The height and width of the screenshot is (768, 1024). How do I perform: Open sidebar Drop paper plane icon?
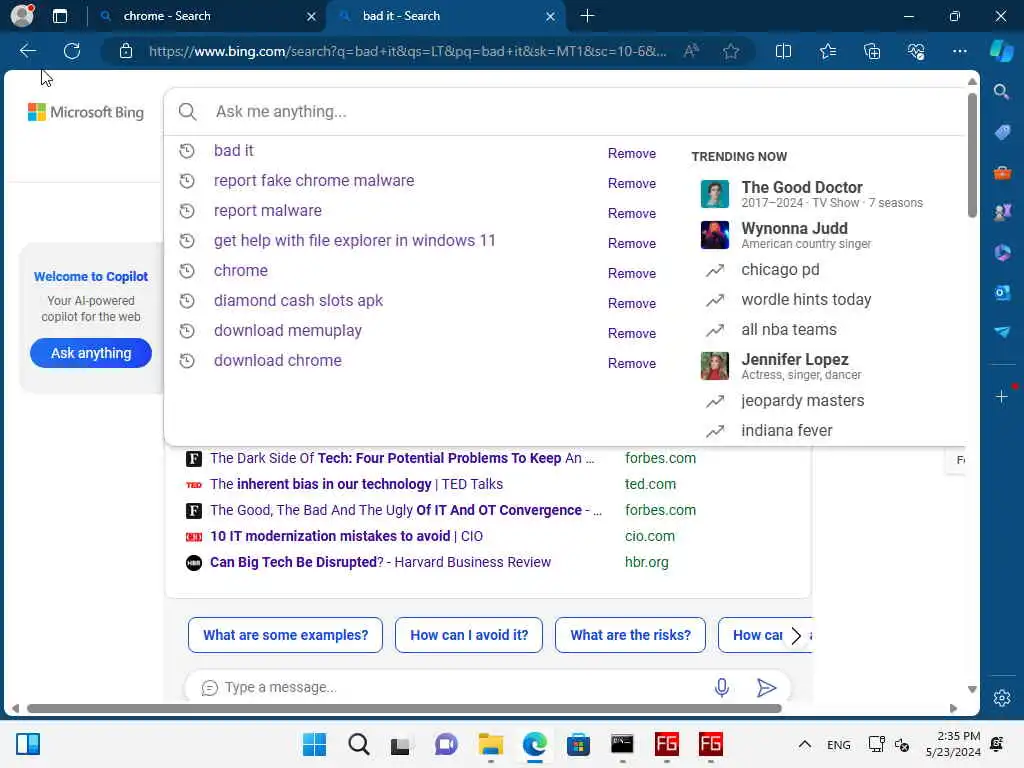1002,332
